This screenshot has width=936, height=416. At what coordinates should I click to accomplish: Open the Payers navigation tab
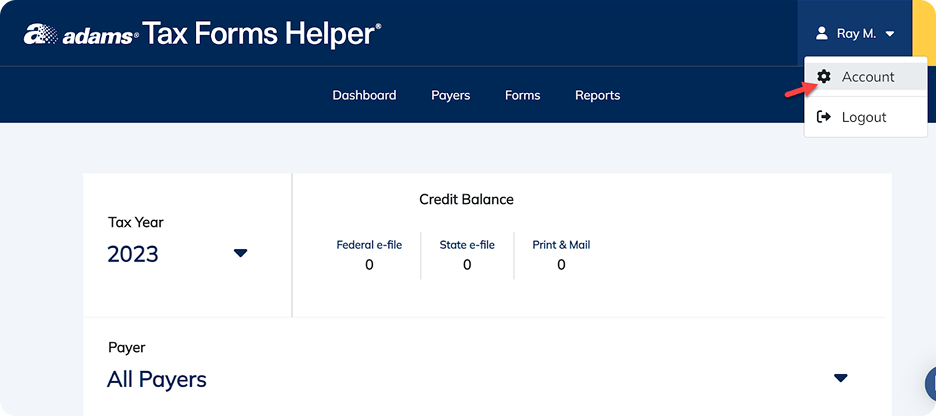(x=451, y=95)
